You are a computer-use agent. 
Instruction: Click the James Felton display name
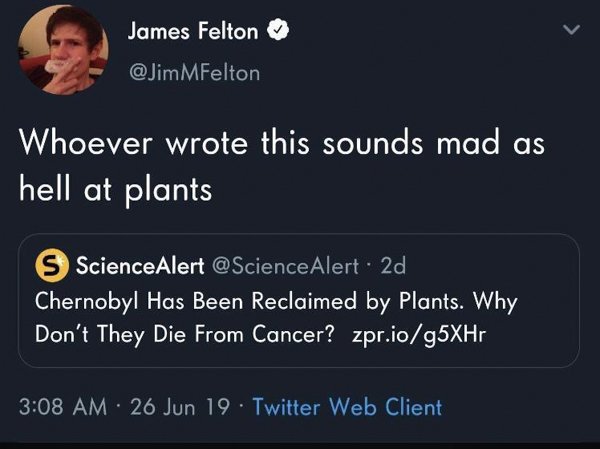193,31
